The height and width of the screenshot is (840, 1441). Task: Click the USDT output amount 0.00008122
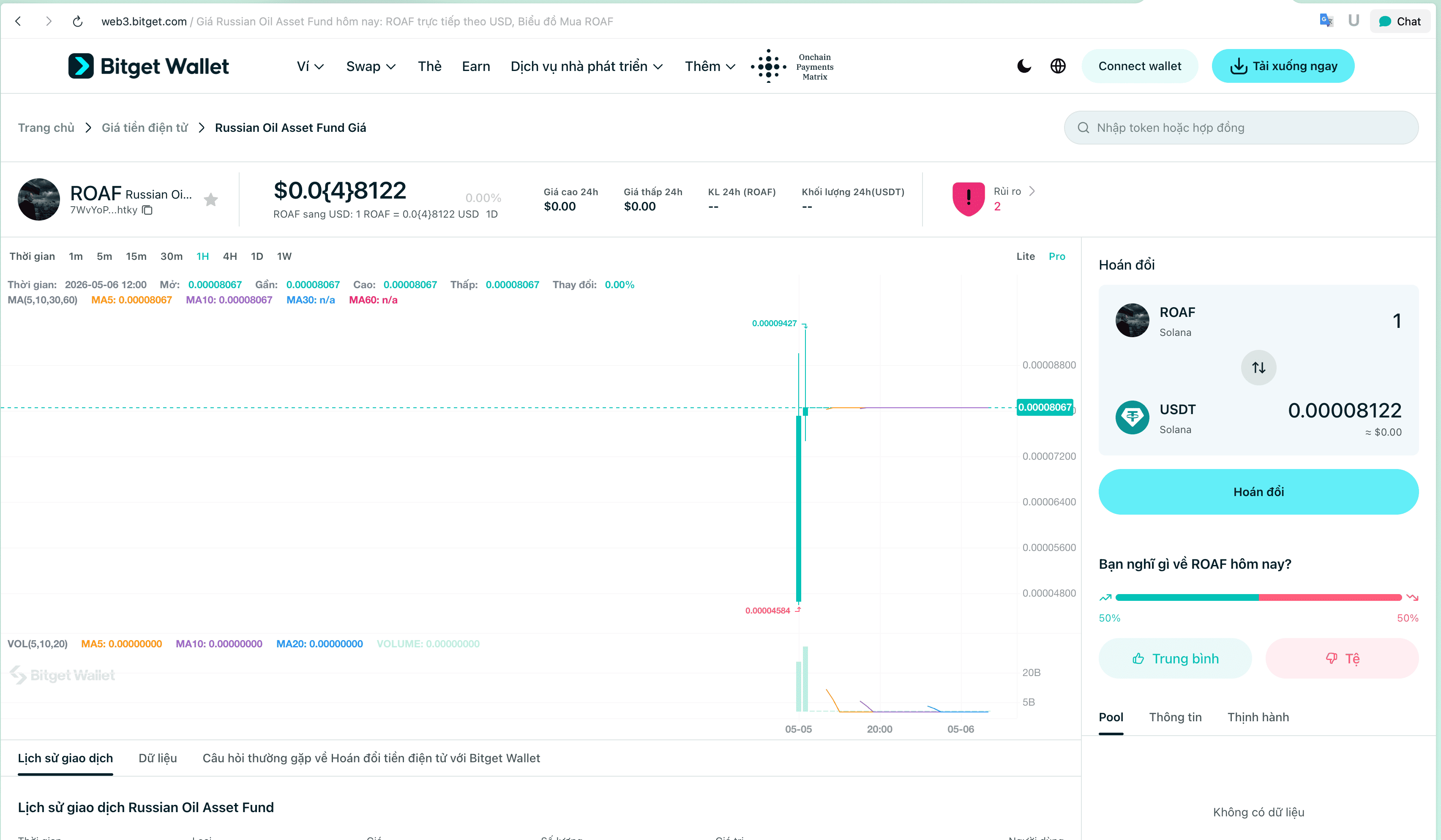1344,411
